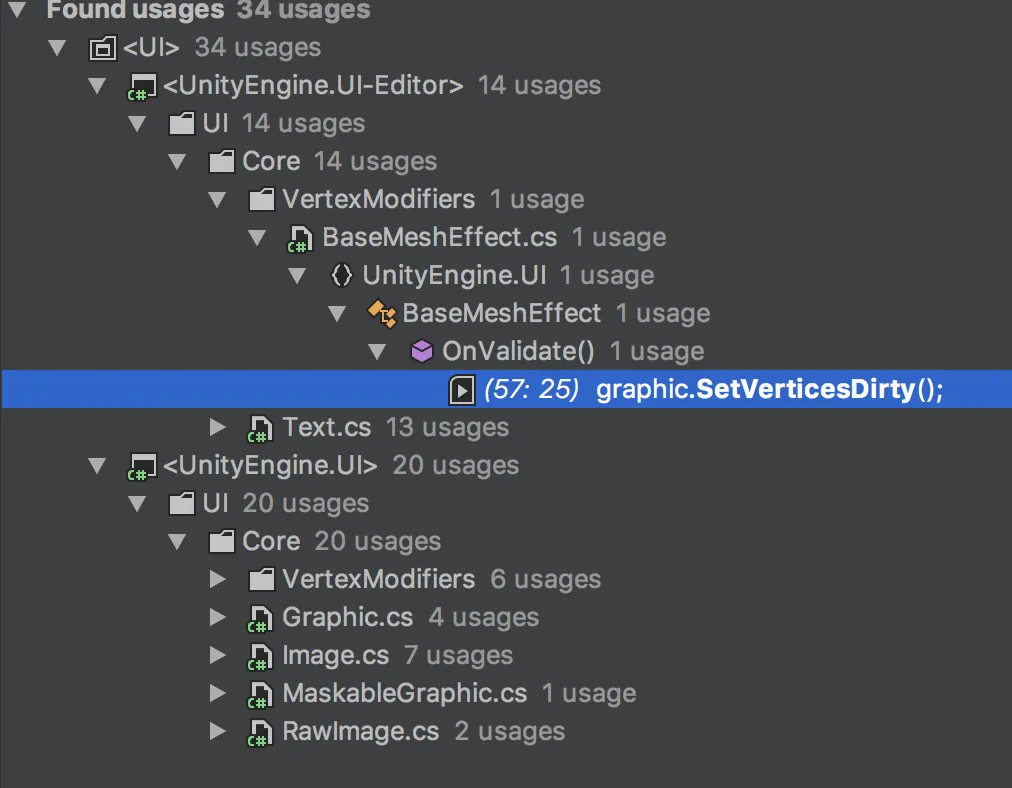
Task: Click the BaseMeshEffect.cs C# file icon
Action: (300, 239)
